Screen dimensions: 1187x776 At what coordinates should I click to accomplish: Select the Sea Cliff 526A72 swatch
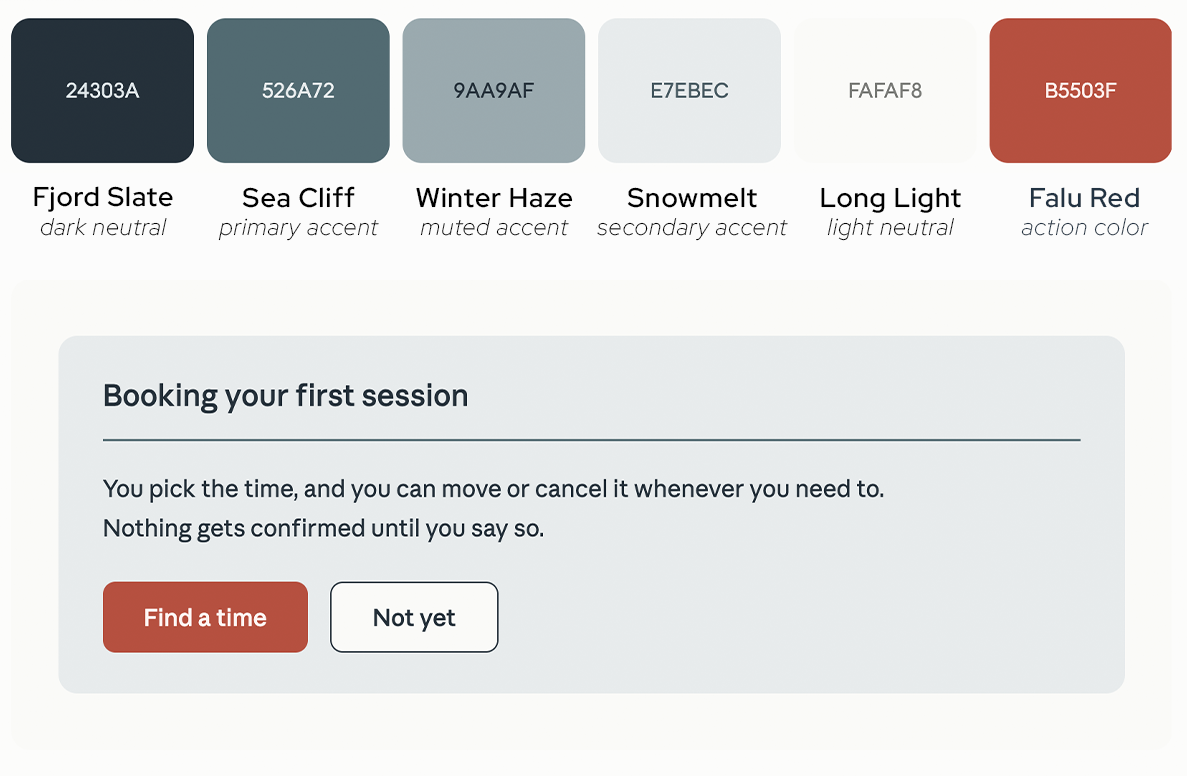coord(298,90)
